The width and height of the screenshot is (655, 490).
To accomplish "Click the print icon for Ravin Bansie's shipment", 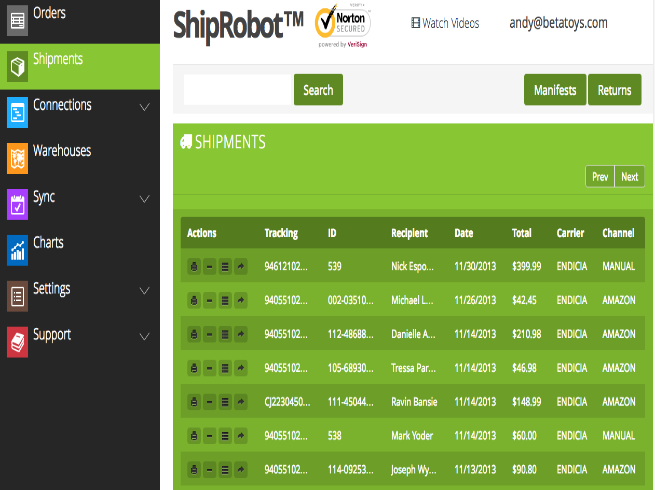I will (x=193, y=402).
